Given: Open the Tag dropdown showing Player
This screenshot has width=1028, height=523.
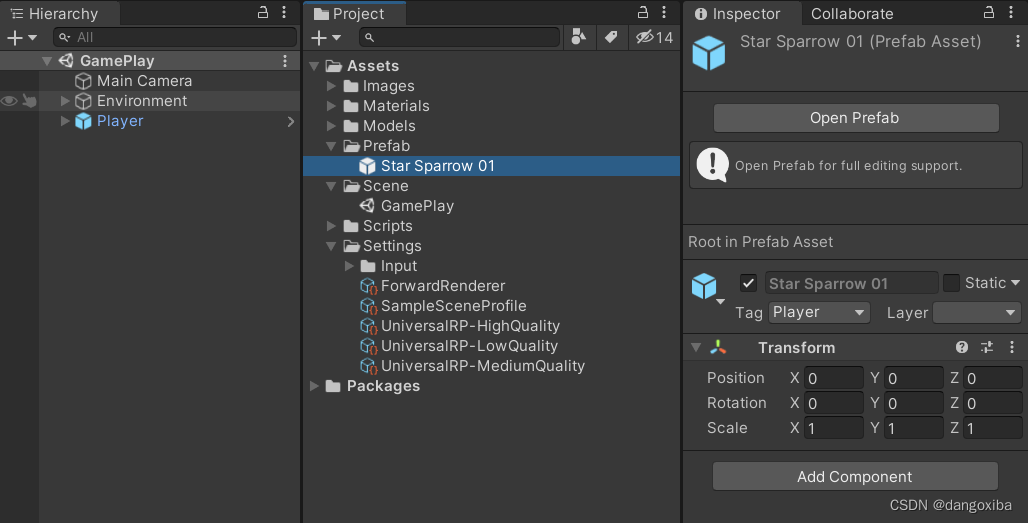Looking at the screenshot, I should [x=820, y=313].
